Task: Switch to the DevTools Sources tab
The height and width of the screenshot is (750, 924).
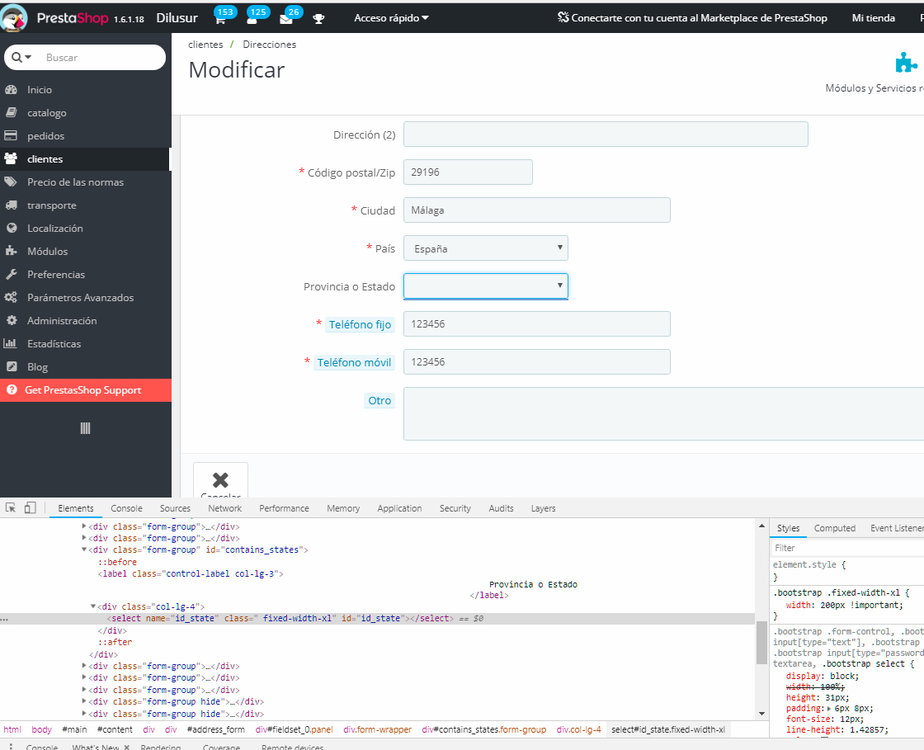Action: point(175,508)
